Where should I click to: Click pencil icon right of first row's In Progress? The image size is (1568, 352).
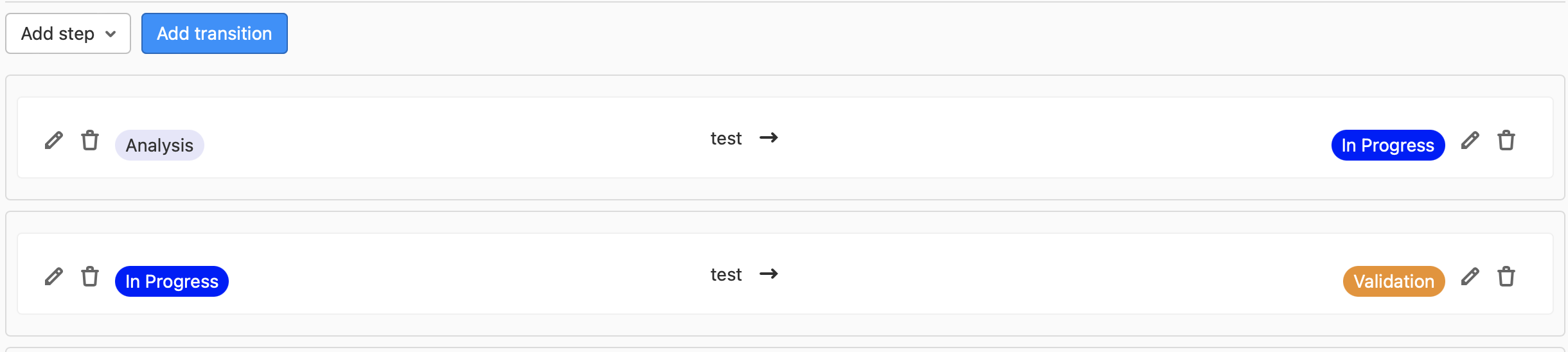click(x=1470, y=140)
